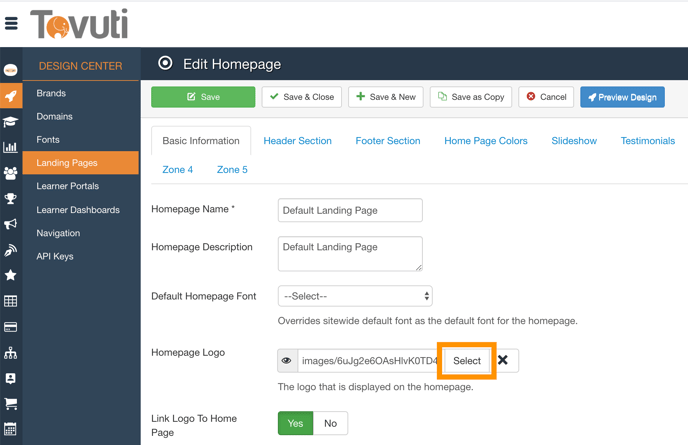Open the Default Homepage Font dropdown
Screen dimensions: 688x445
(355, 296)
